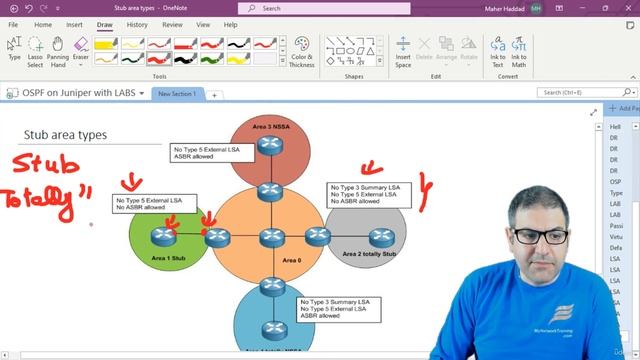Choose the thin black pen in top row
The image size is (640, 360).
pos(238,43)
